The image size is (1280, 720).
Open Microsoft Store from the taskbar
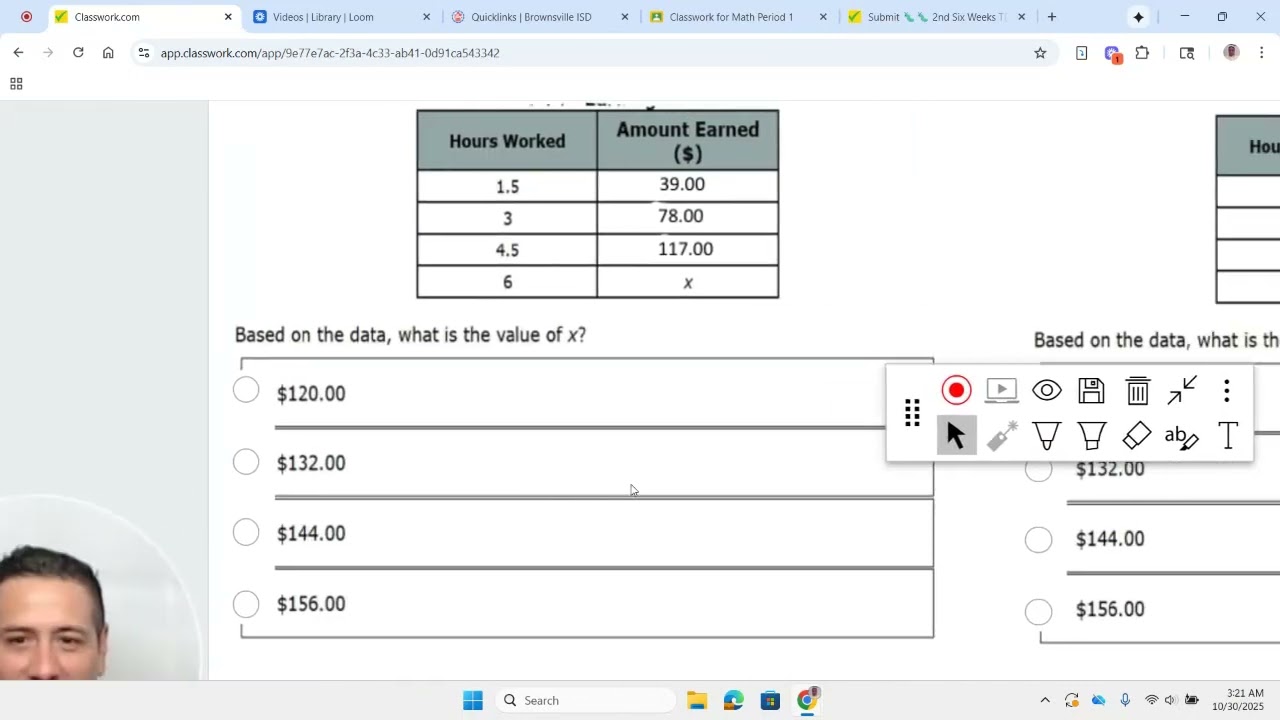tap(770, 700)
